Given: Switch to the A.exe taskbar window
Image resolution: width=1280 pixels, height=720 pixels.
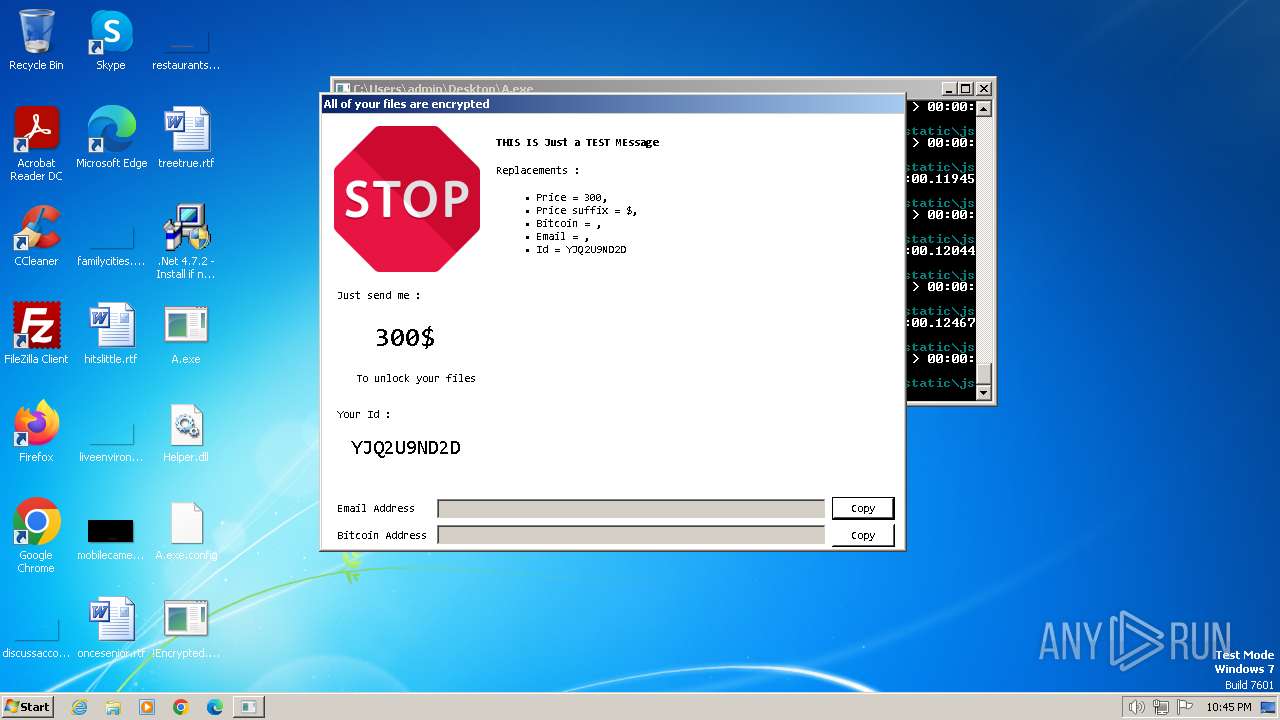Looking at the screenshot, I should tap(249, 707).
